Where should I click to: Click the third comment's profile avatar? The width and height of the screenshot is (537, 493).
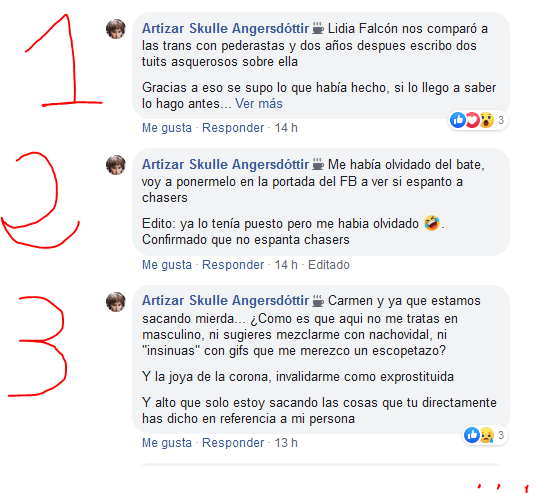(x=116, y=302)
